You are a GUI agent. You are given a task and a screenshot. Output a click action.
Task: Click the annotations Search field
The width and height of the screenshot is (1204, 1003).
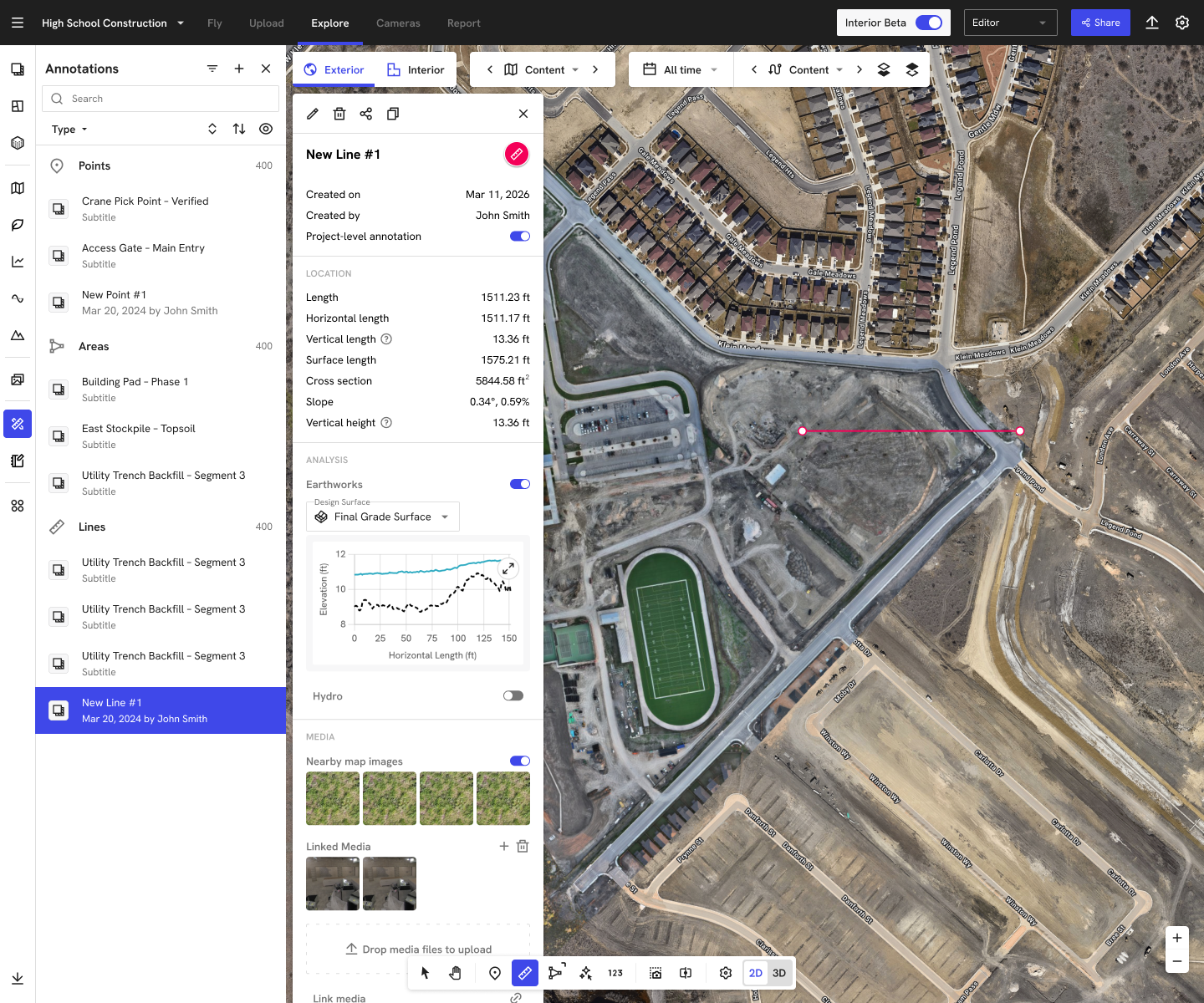pos(161,99)
